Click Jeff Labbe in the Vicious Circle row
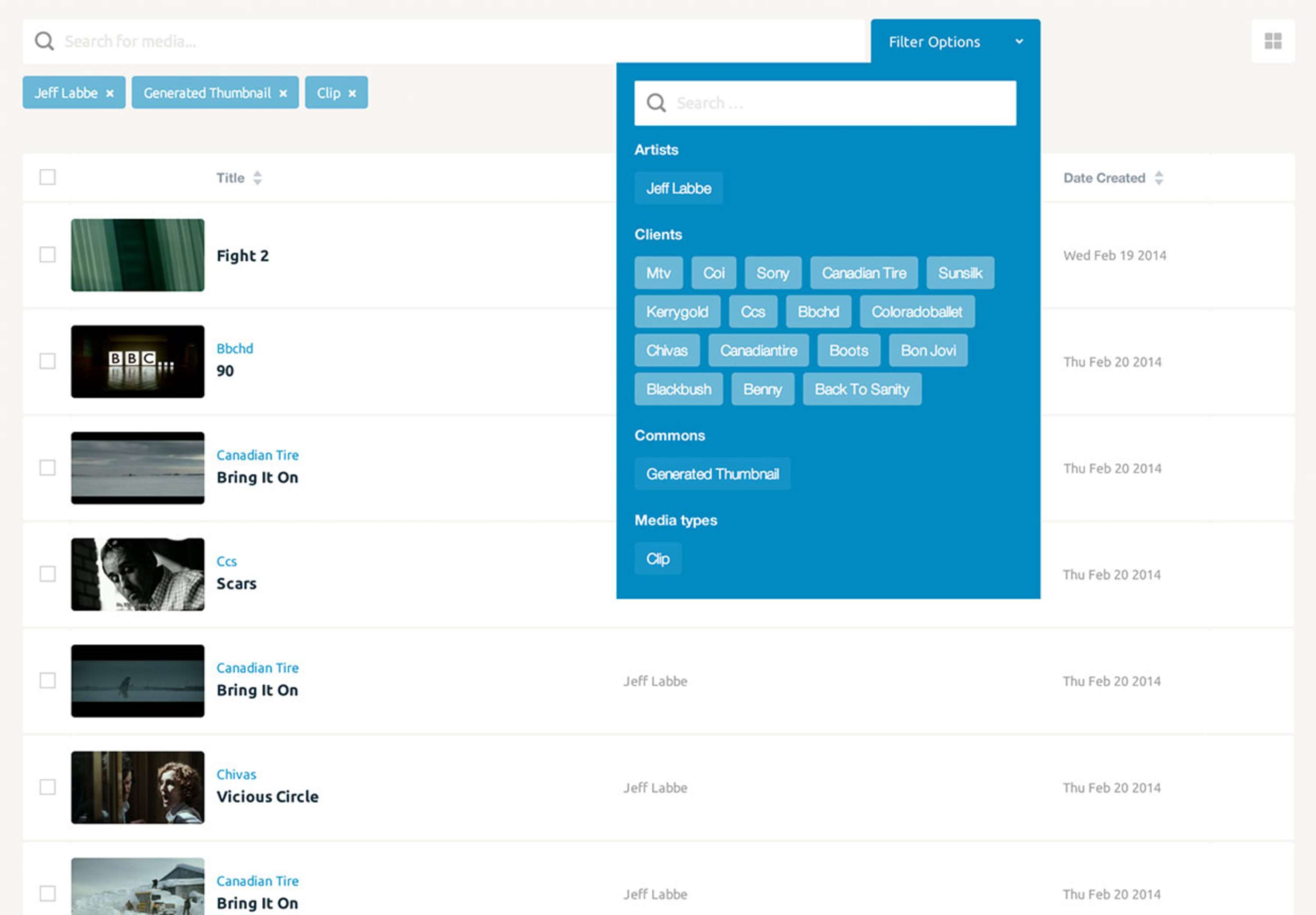The height and width of the screenshot is (915, 1316). coord(655,788)
